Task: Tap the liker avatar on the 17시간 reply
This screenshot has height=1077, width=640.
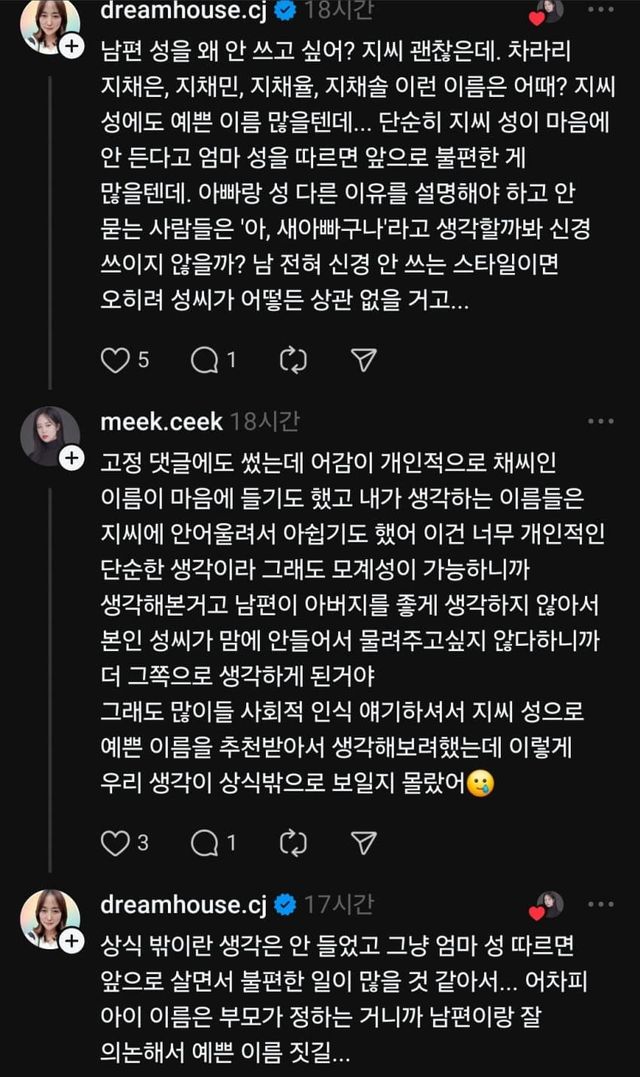Action: (x=548, y=905)
